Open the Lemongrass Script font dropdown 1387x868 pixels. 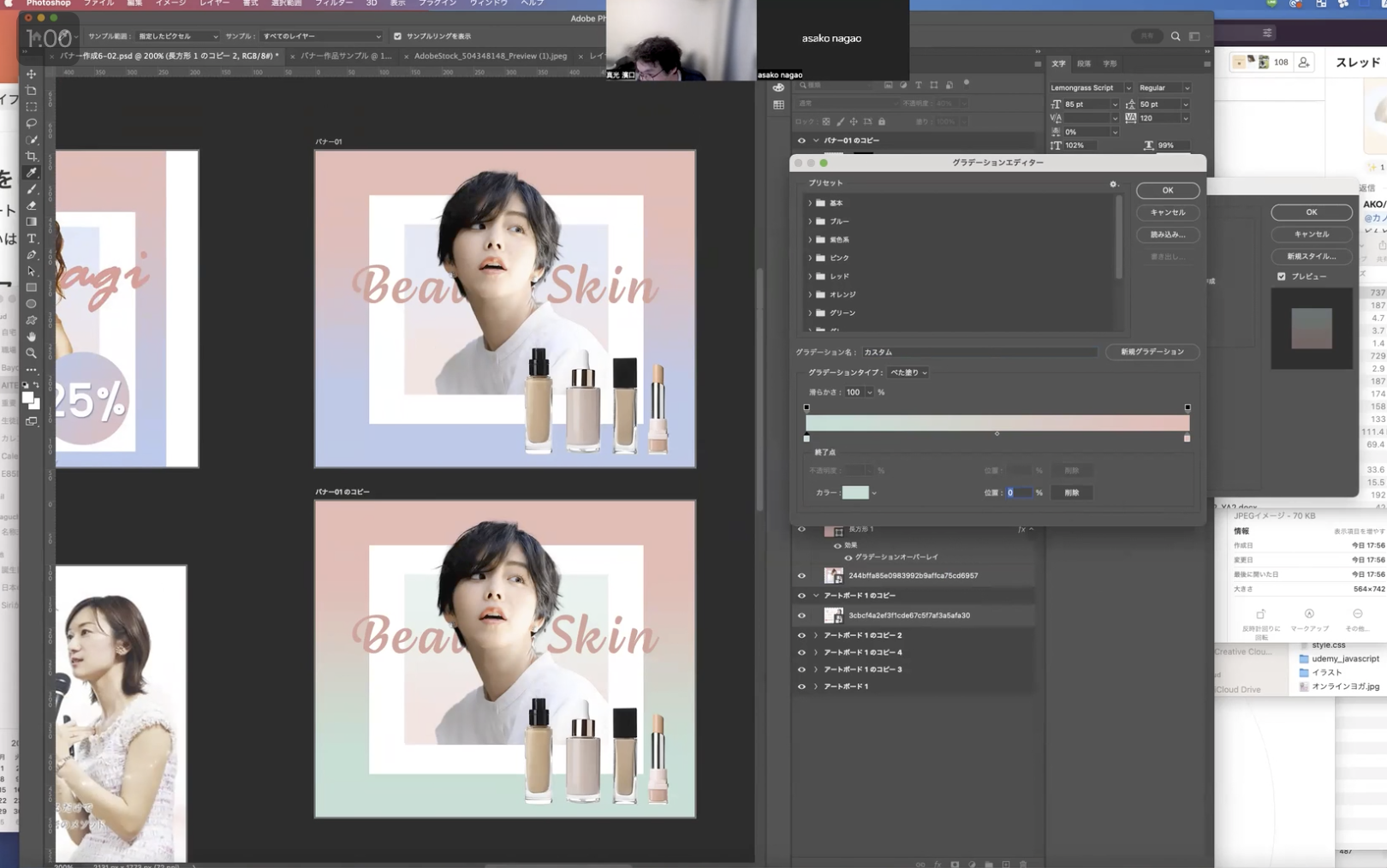click(x=1128, y=87)
